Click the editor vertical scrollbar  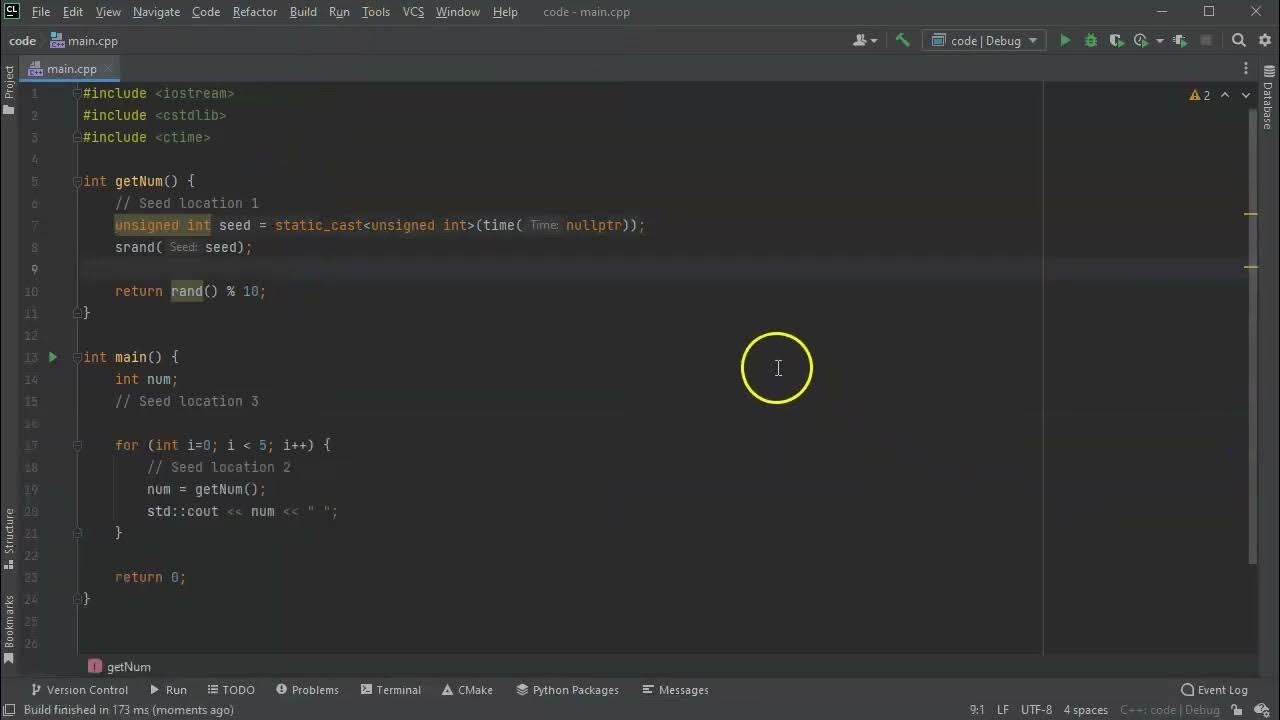(1253, 335)
